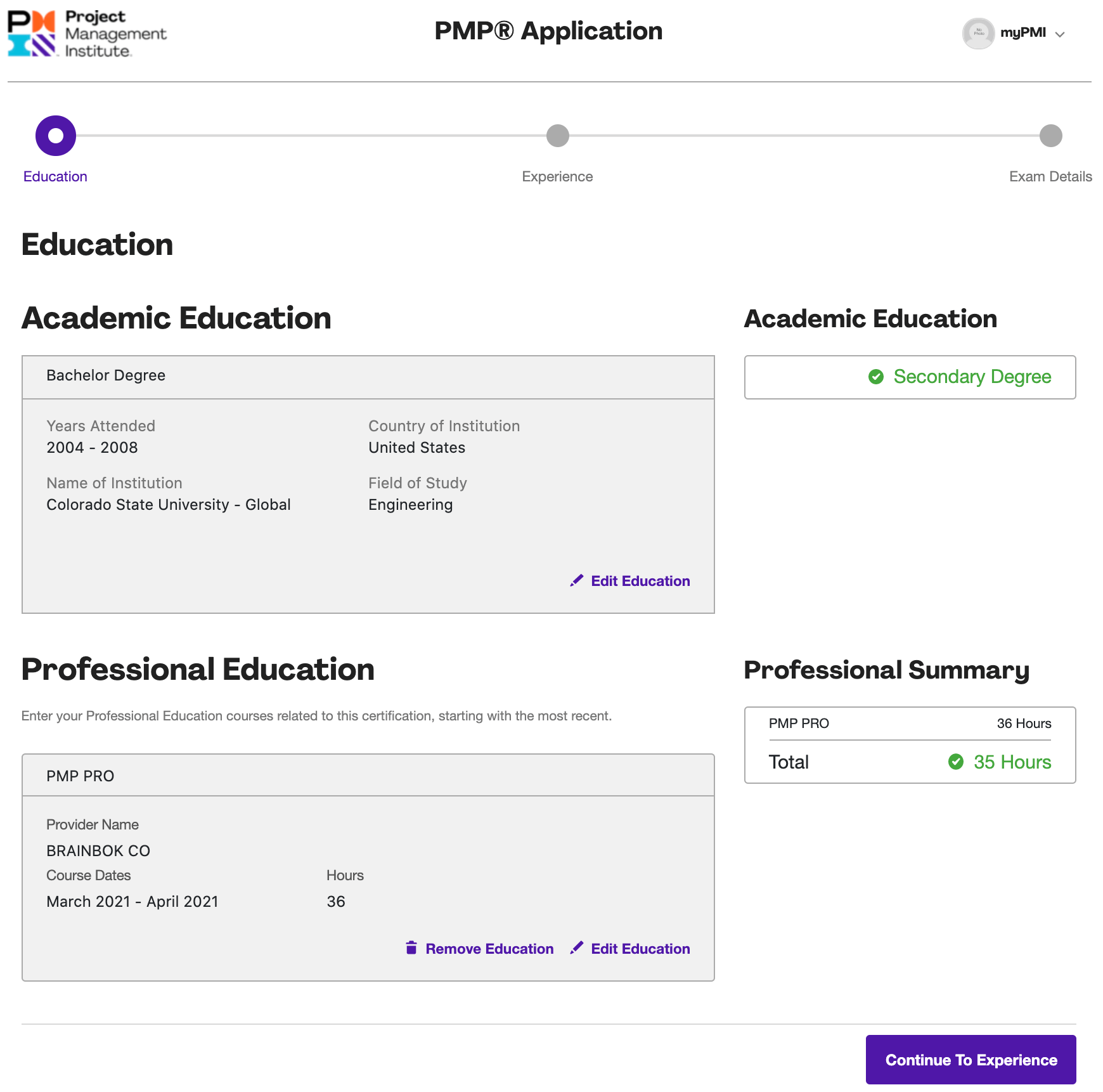This screenshot has height=1092, width=1103.
Task: Click the pencil icon to edit Bachelor Degree
Action: coord(576,580)
